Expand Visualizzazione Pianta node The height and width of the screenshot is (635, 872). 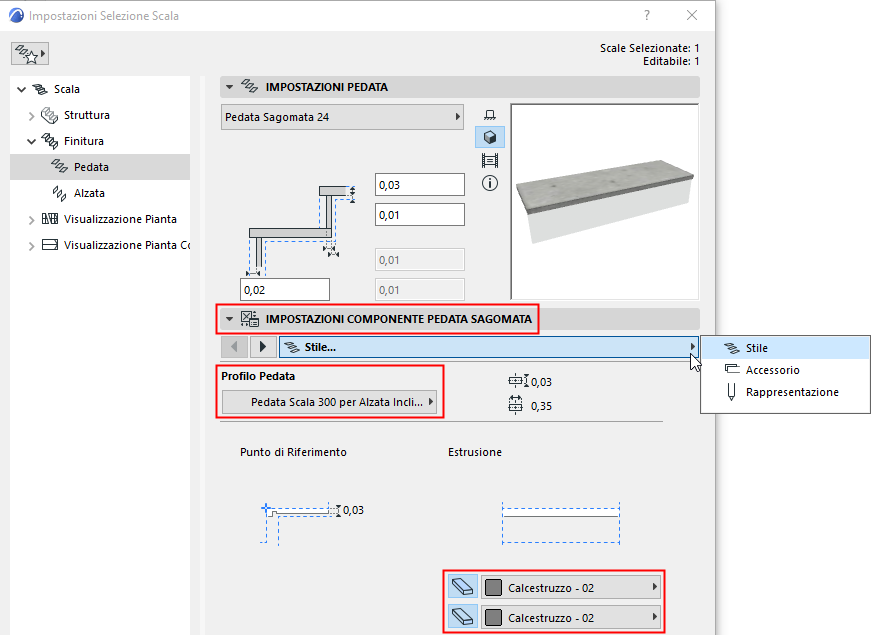tap(32, 220)
